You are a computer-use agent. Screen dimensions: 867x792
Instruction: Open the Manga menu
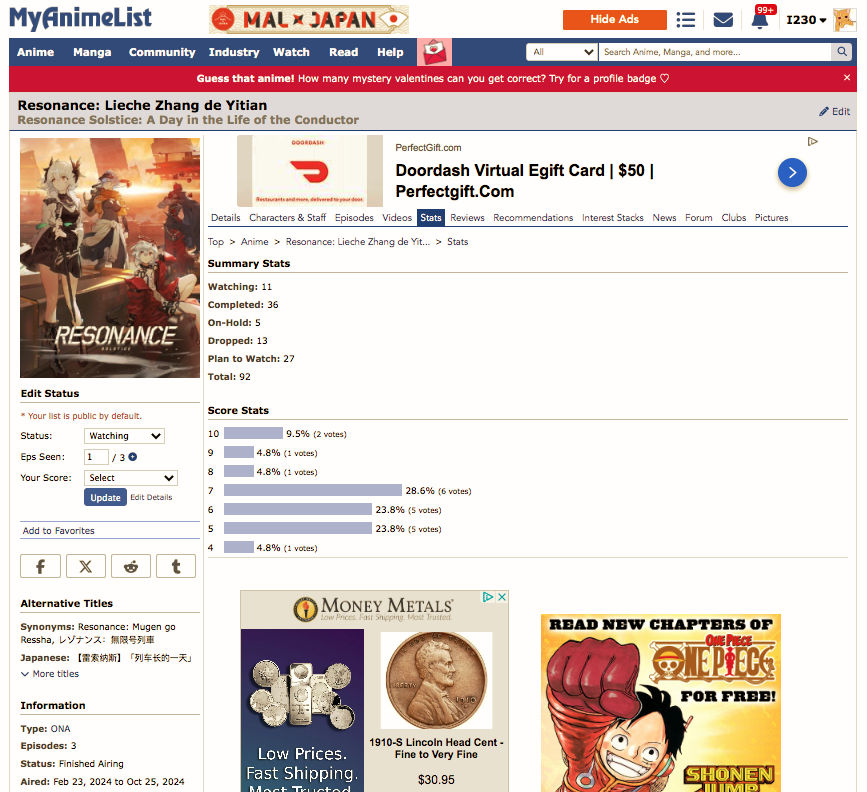92,52
